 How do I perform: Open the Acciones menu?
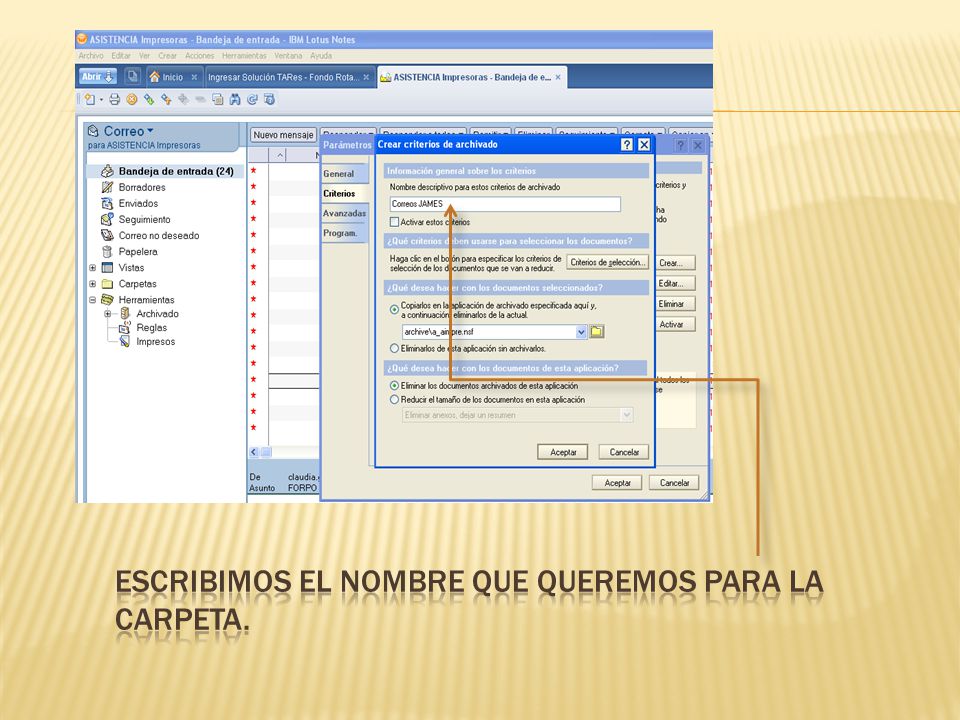point(200,56)
